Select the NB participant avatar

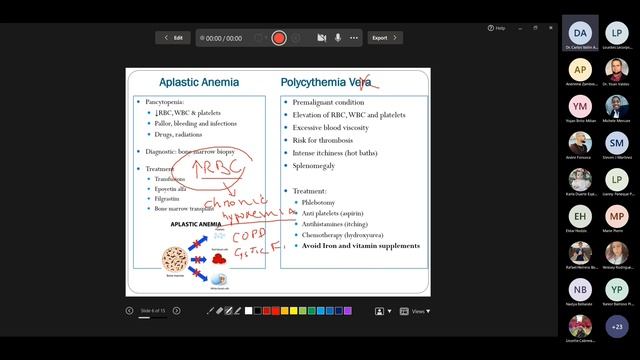tap(580, 289)
